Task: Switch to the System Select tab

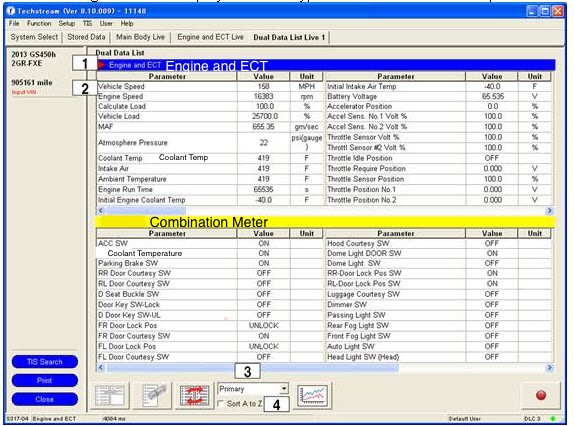Action: click(x=34, y=37)
